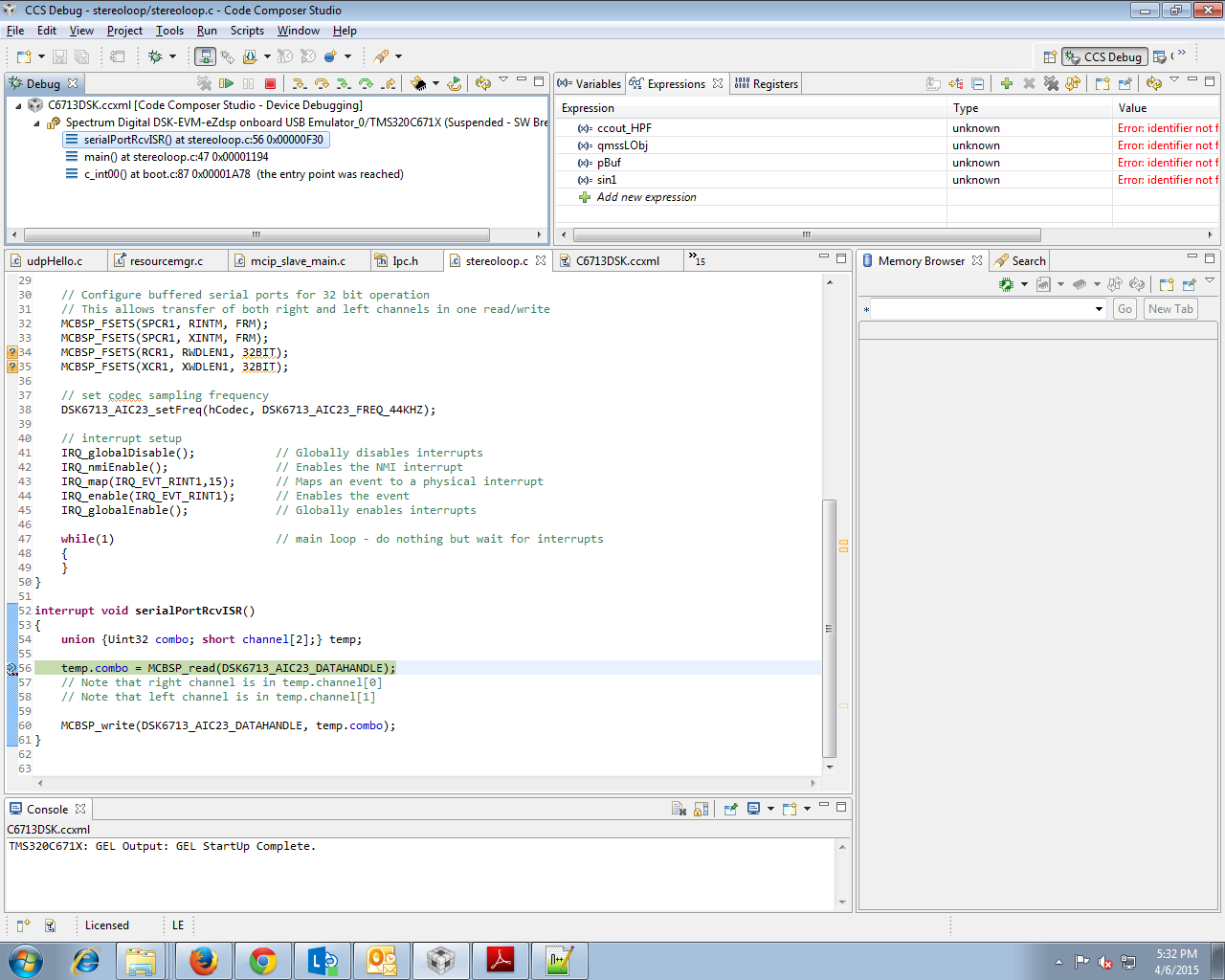Click the green Resume button in Debug toolbar
This screenshot has height=980, width=1225.
point(227,84)
